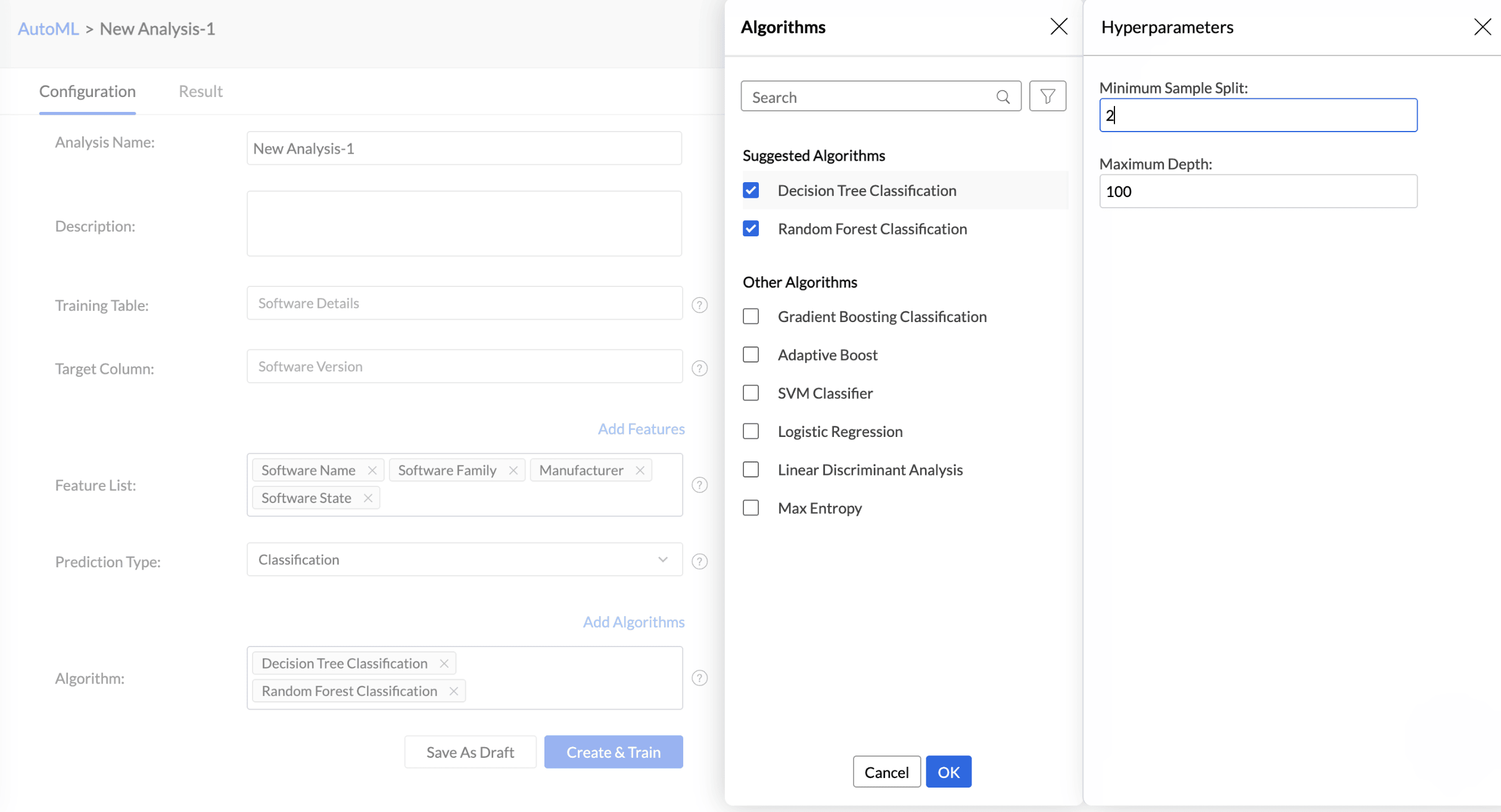1501x812 pixels.
Task: Switch to the Result tab
Action: [x=200, y=91]
